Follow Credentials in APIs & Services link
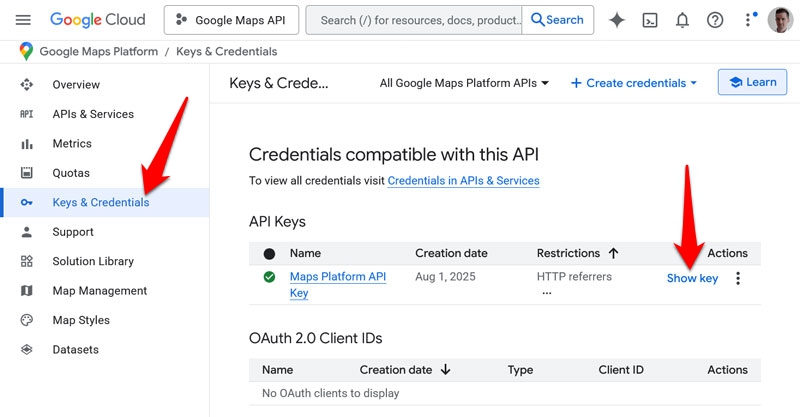Screen dimensions: 800x417 tap(463, 181)
